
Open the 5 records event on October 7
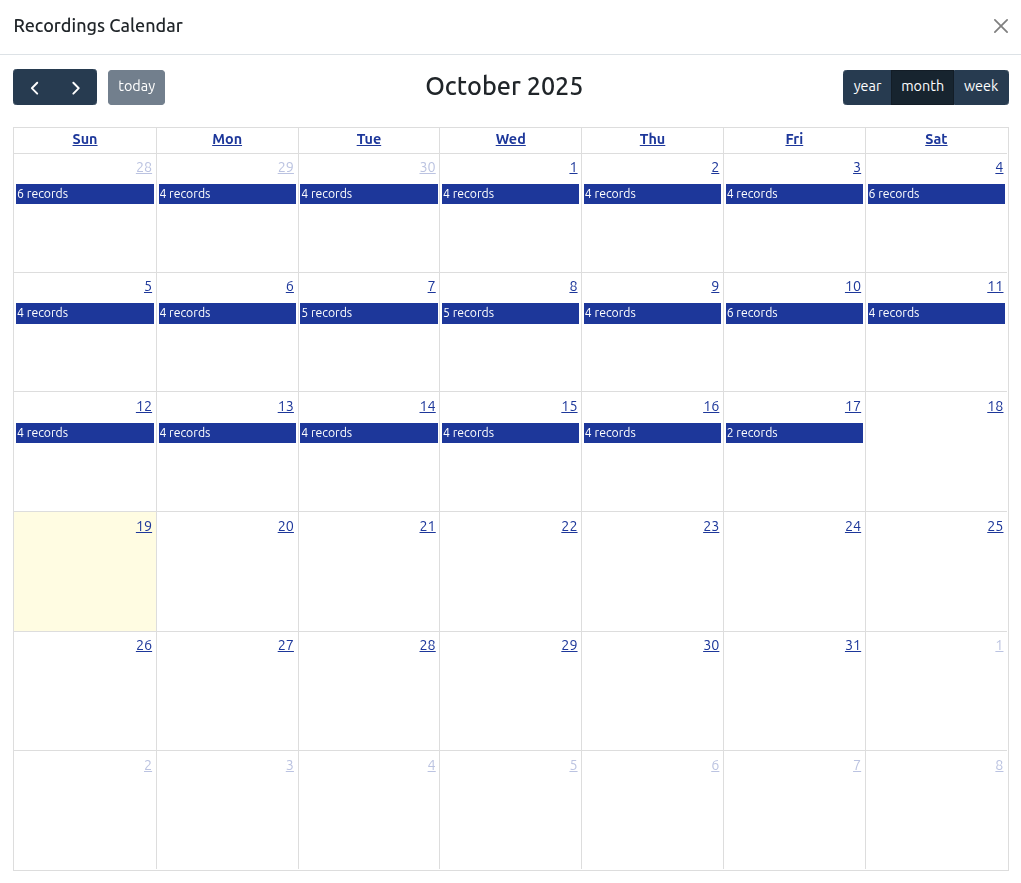click(x=369, y=313)
